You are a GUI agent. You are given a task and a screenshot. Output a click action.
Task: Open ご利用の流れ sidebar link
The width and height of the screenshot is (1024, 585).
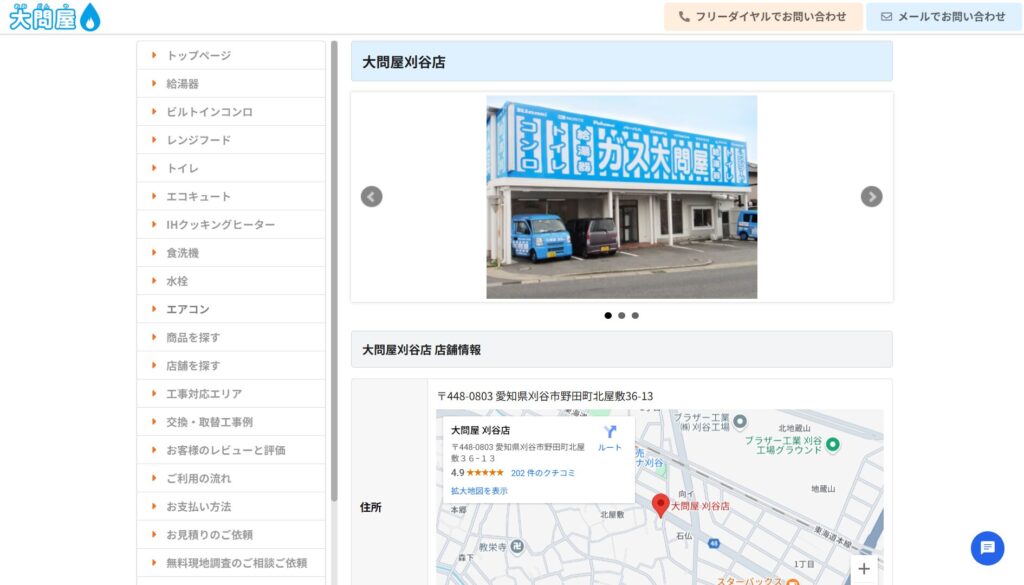click(231, 478)
